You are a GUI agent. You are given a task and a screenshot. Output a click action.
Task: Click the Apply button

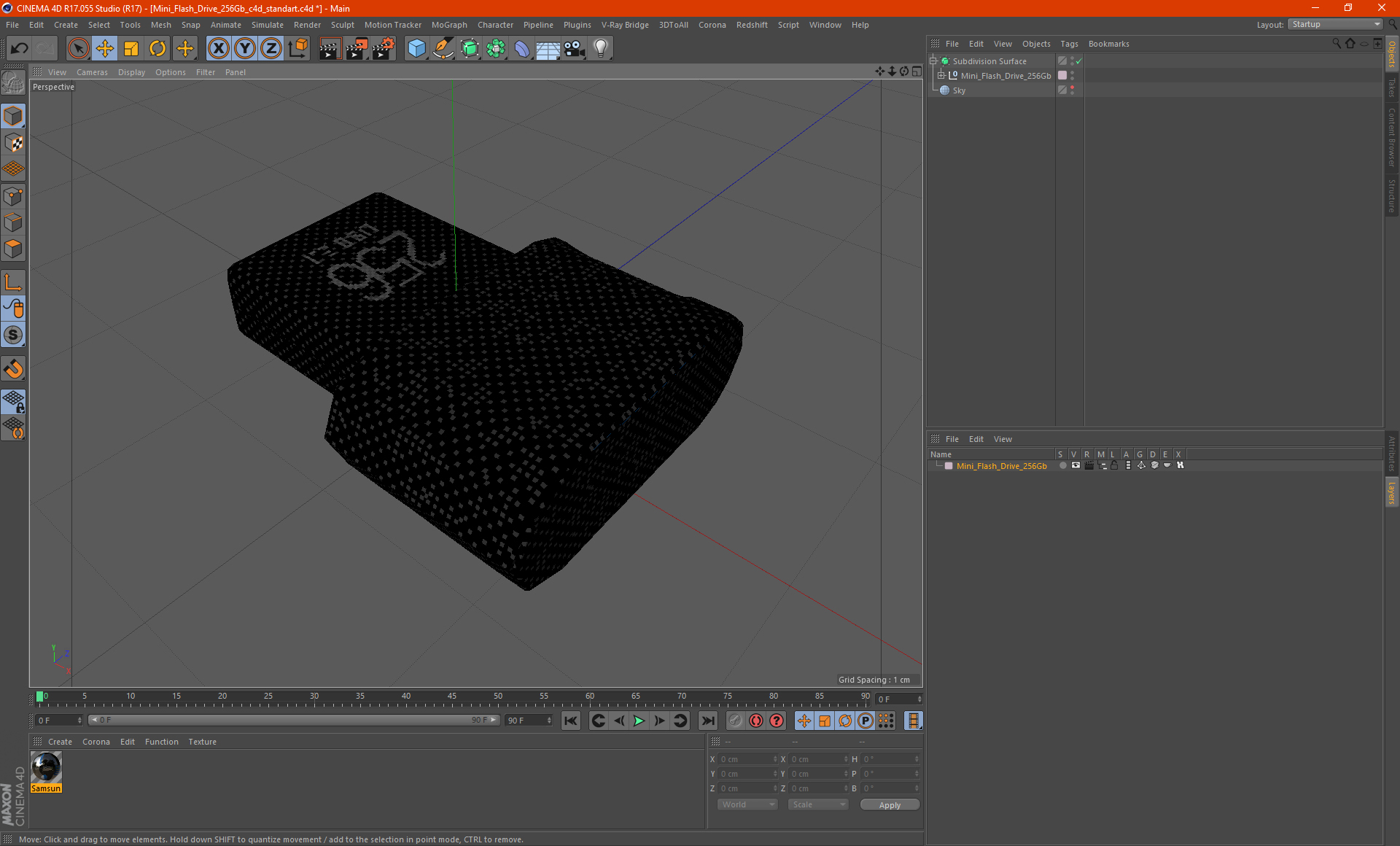[890, 805]
